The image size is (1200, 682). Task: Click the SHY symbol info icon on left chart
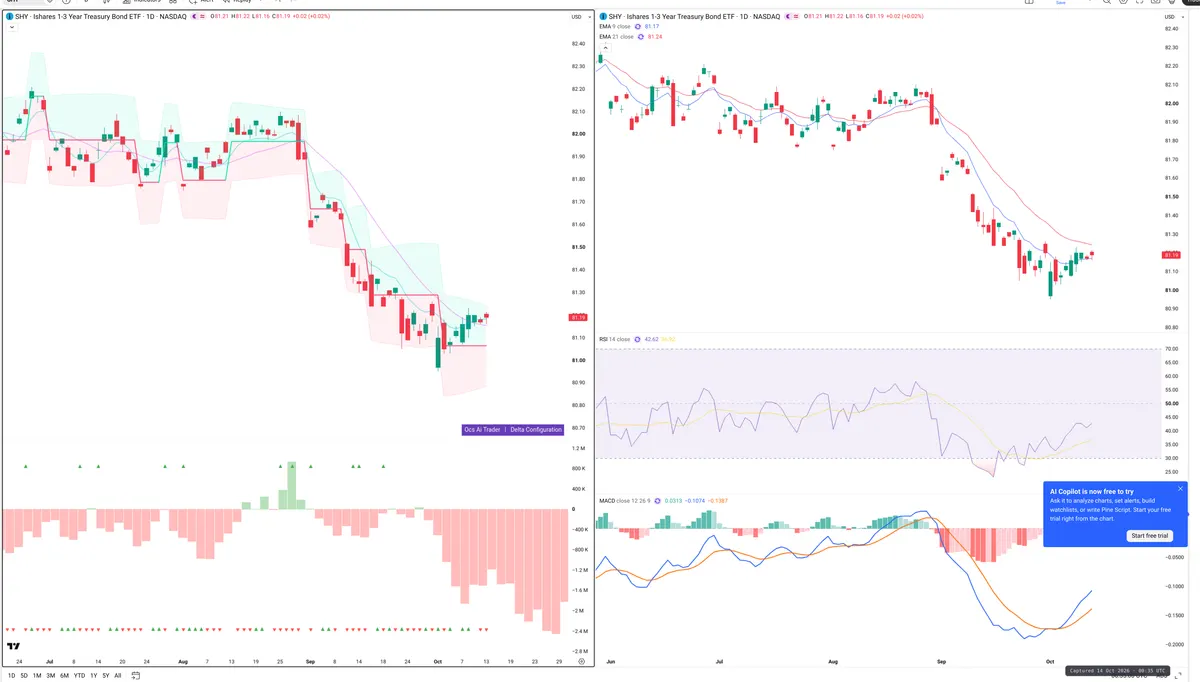[9, 17]
